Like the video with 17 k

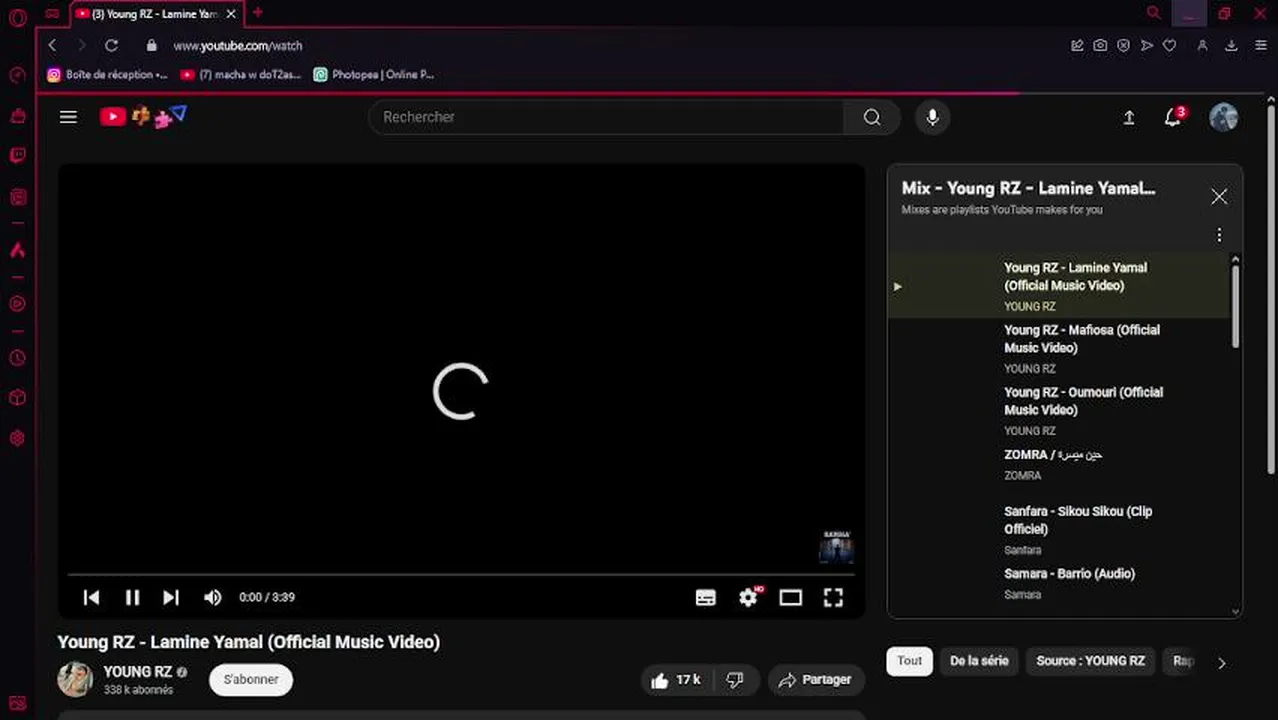pyautogui.click(x=676, y=680)
